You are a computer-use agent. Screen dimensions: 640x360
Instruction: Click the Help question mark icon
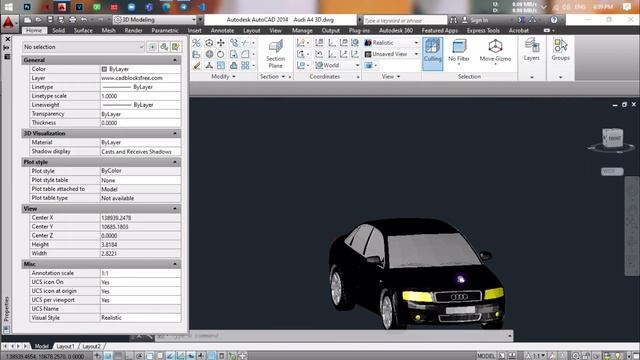point(554,20)
